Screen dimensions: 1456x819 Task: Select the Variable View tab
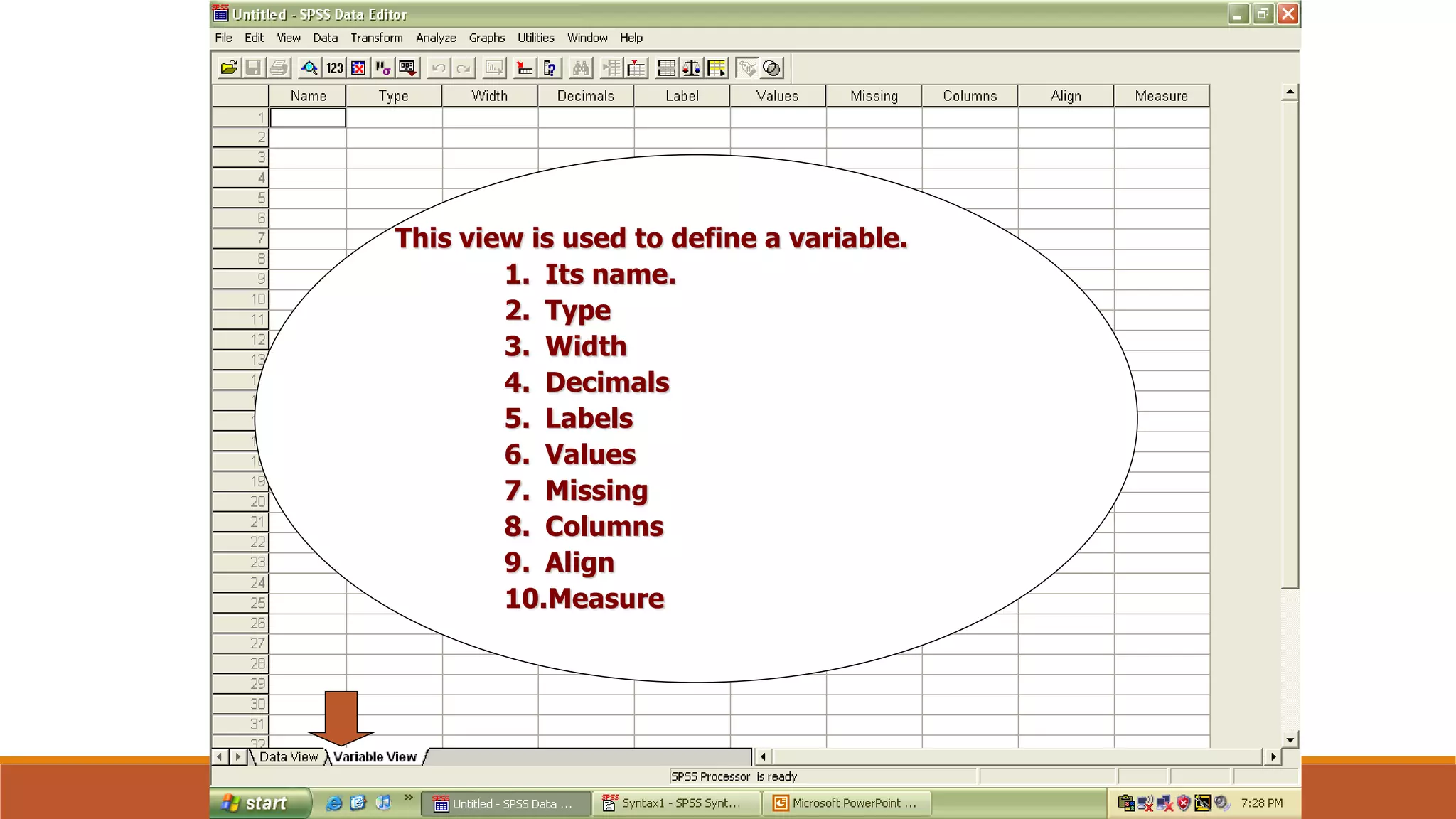pyautogui.click(x=375, y=757)
